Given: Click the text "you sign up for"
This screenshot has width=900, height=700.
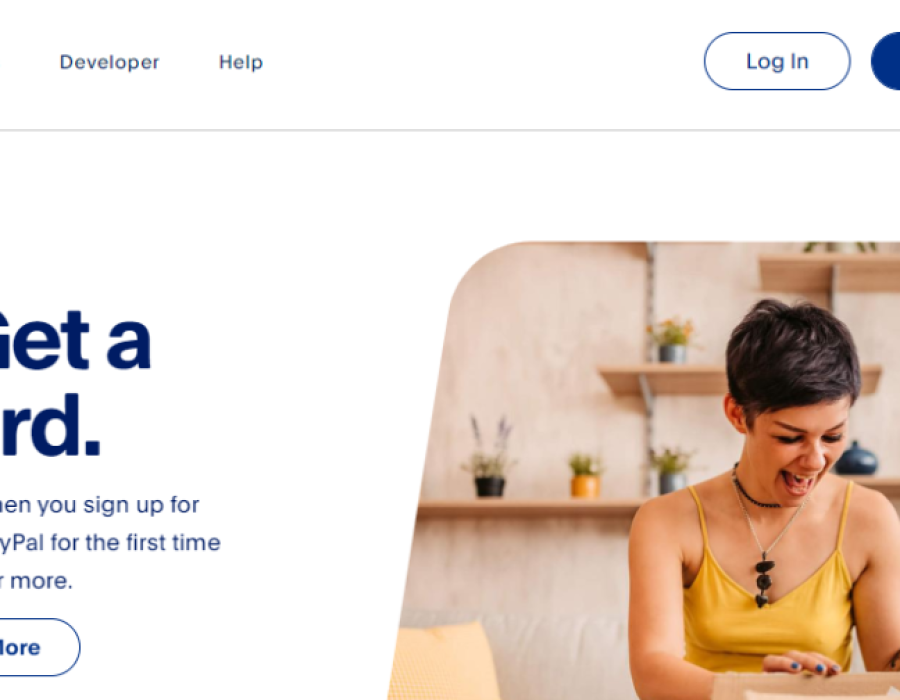Looking at the screenshot, I should point(118,505).
